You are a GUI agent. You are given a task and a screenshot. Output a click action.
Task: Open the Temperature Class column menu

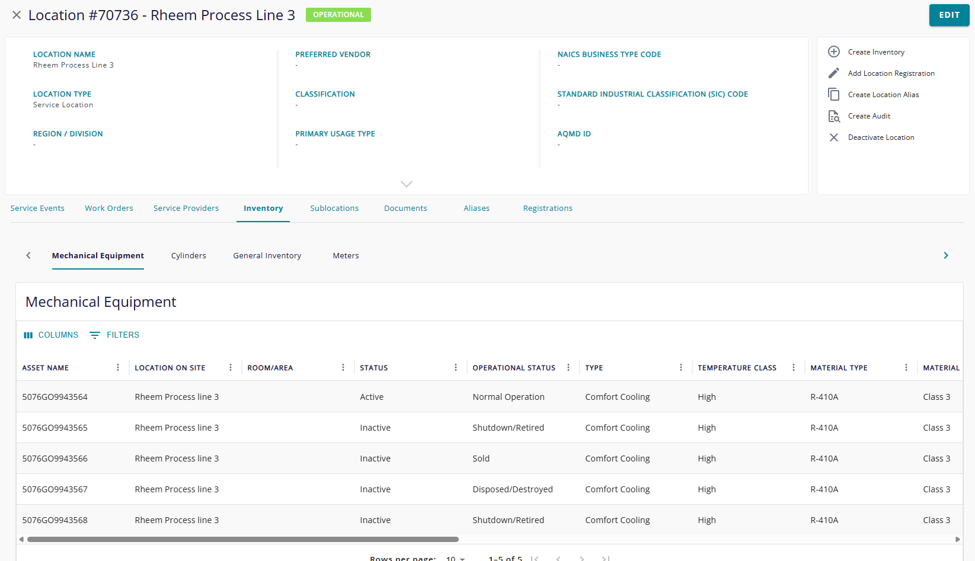793,368
